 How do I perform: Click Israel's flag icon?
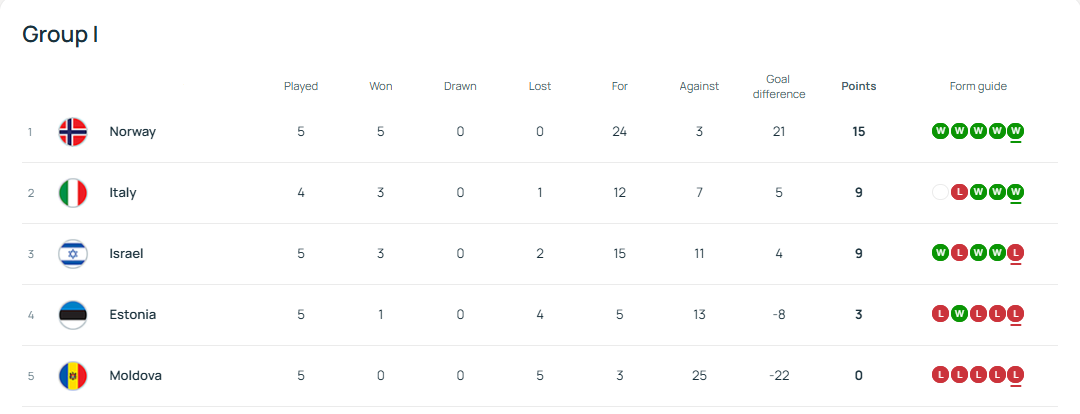[x=73, y=254]
